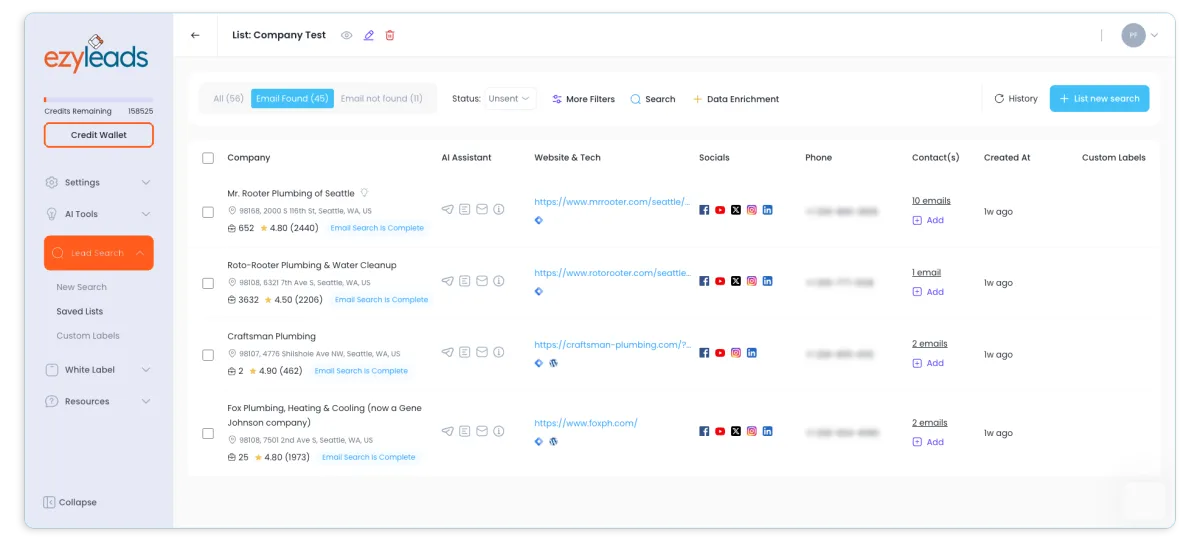Click Mr. Rooter's AI paper-plane send icon

click(447, 210)
